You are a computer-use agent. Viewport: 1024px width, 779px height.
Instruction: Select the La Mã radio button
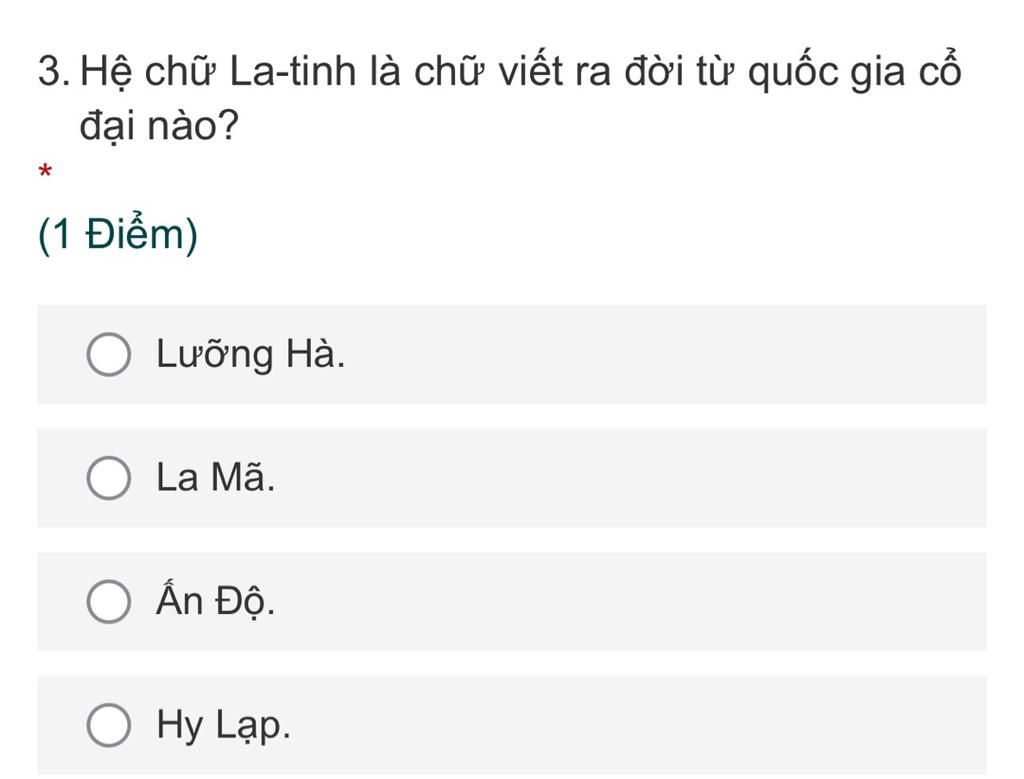[108, 477]
